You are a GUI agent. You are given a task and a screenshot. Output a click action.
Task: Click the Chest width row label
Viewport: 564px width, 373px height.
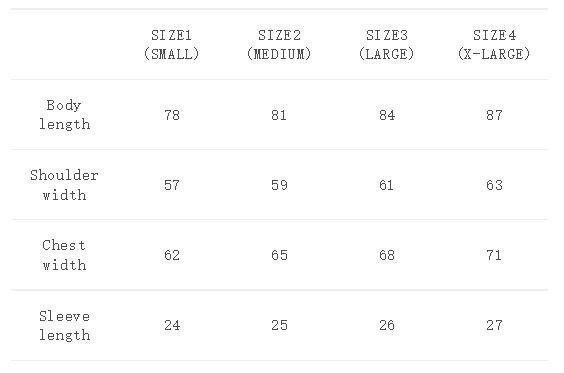pos(64,255)
